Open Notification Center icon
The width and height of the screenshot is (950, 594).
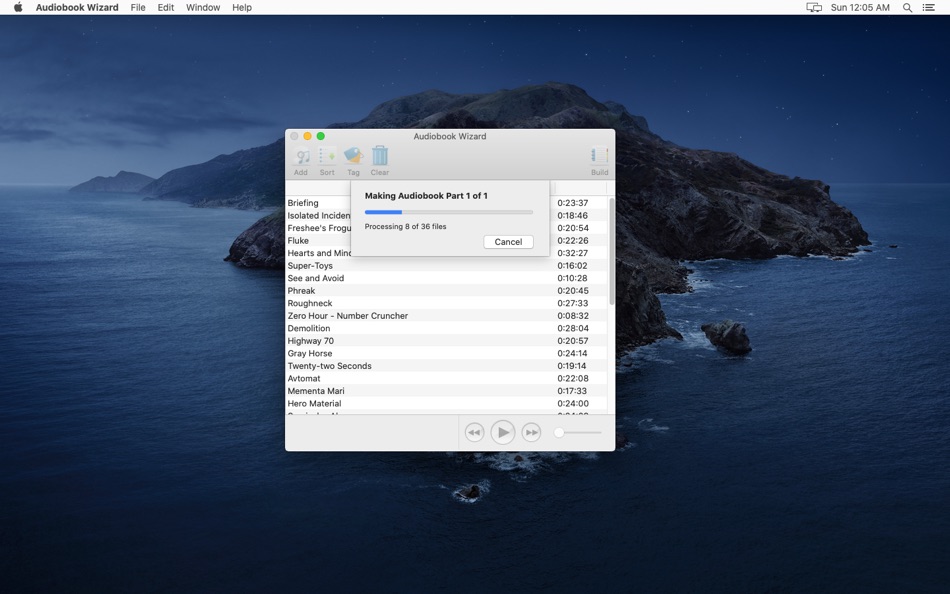pyautogui.click(x=928, y=7)
